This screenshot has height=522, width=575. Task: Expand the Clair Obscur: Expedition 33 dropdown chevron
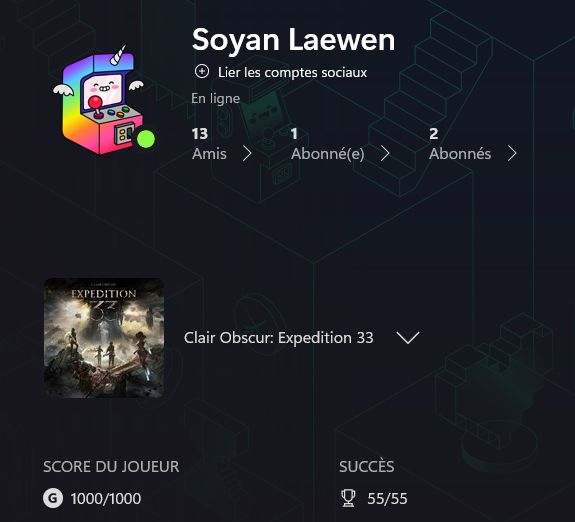coord(408,337)
